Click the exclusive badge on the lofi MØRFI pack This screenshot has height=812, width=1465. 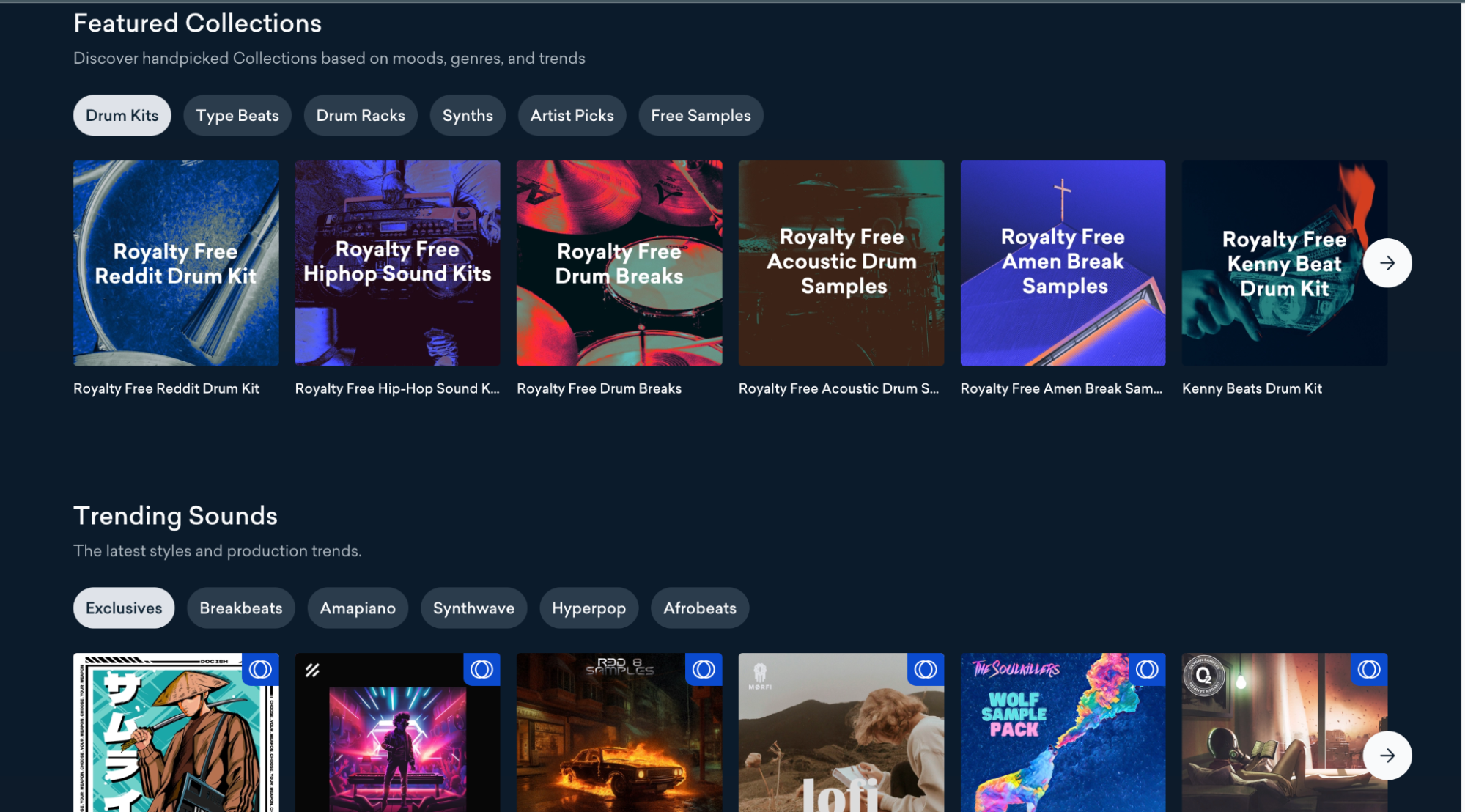click(924, 669)
